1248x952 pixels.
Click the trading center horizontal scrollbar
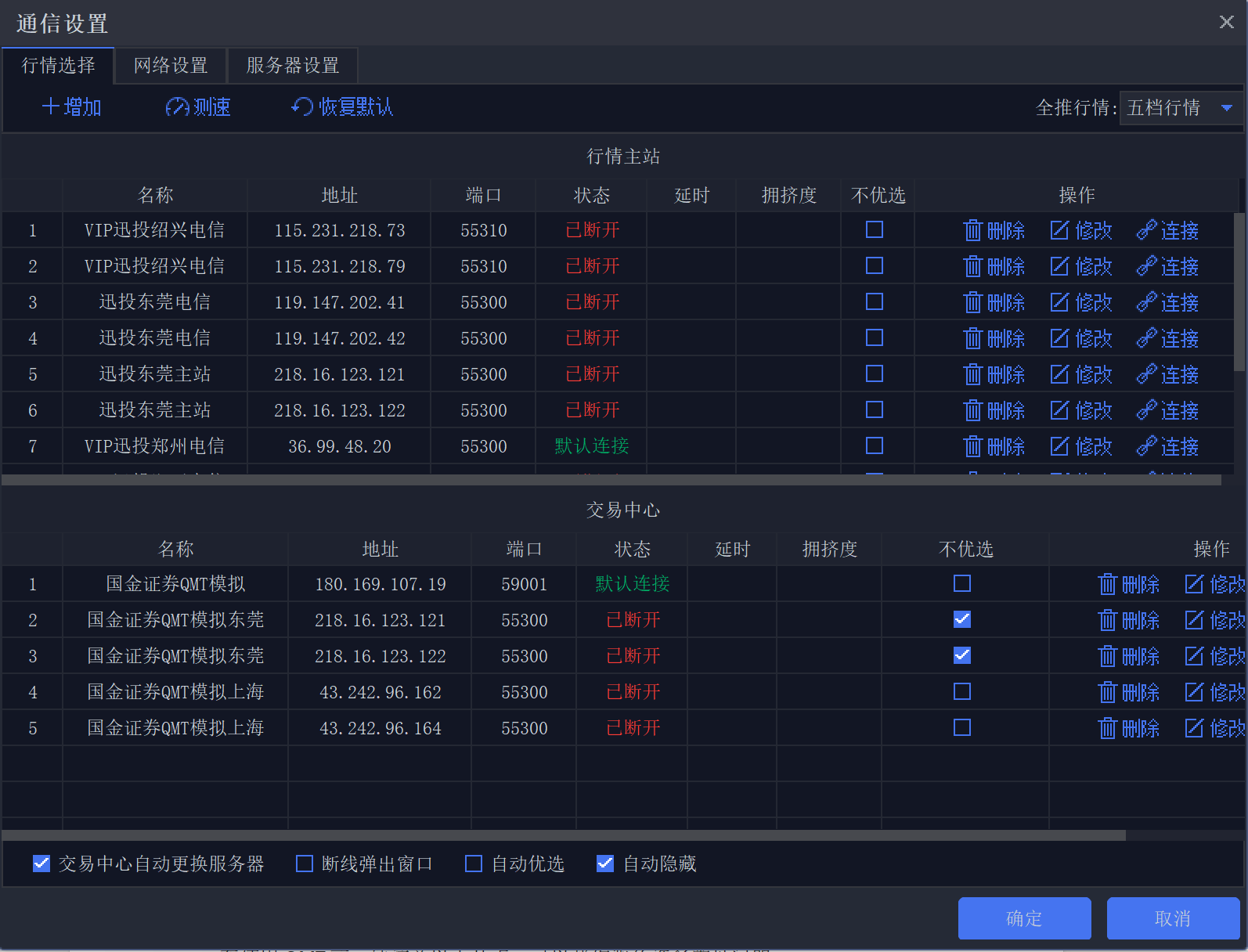[564, 835]
